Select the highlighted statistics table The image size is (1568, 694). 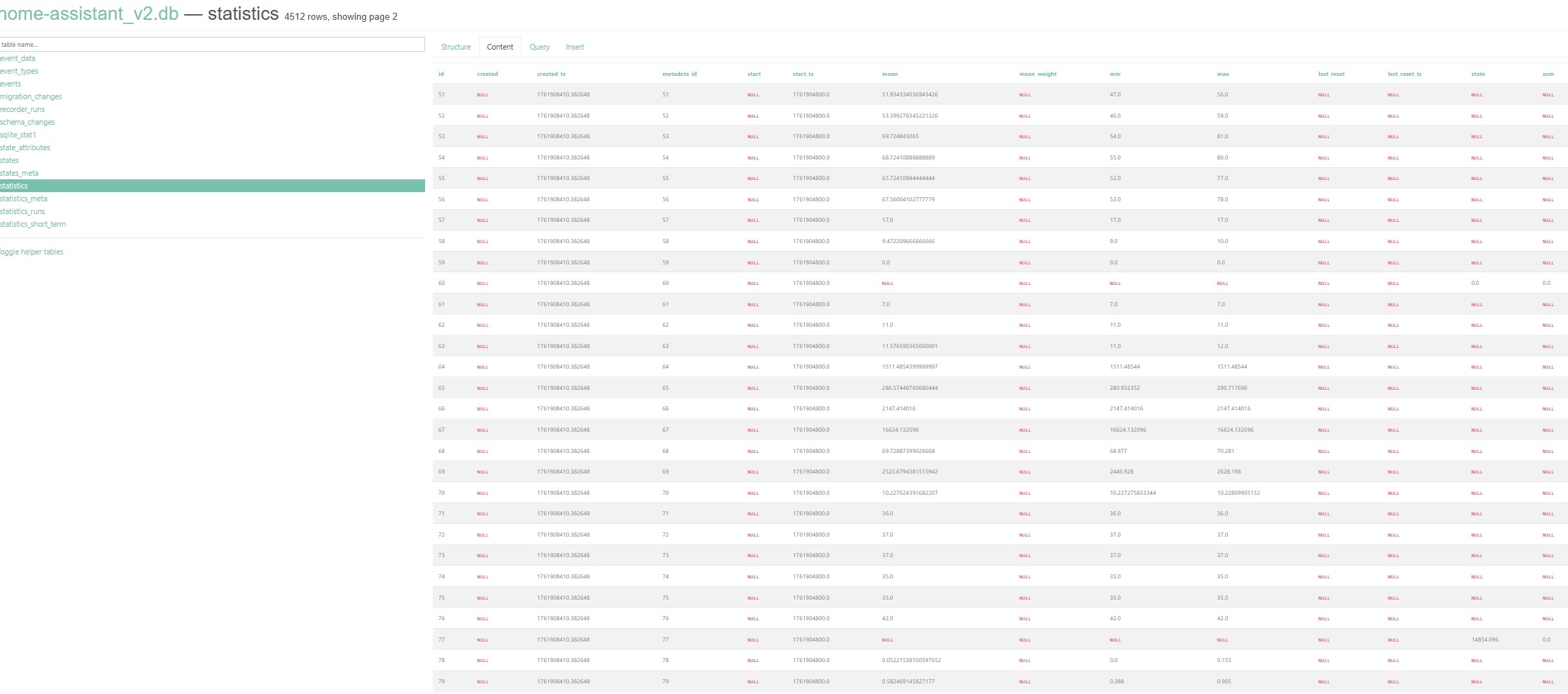213,186
